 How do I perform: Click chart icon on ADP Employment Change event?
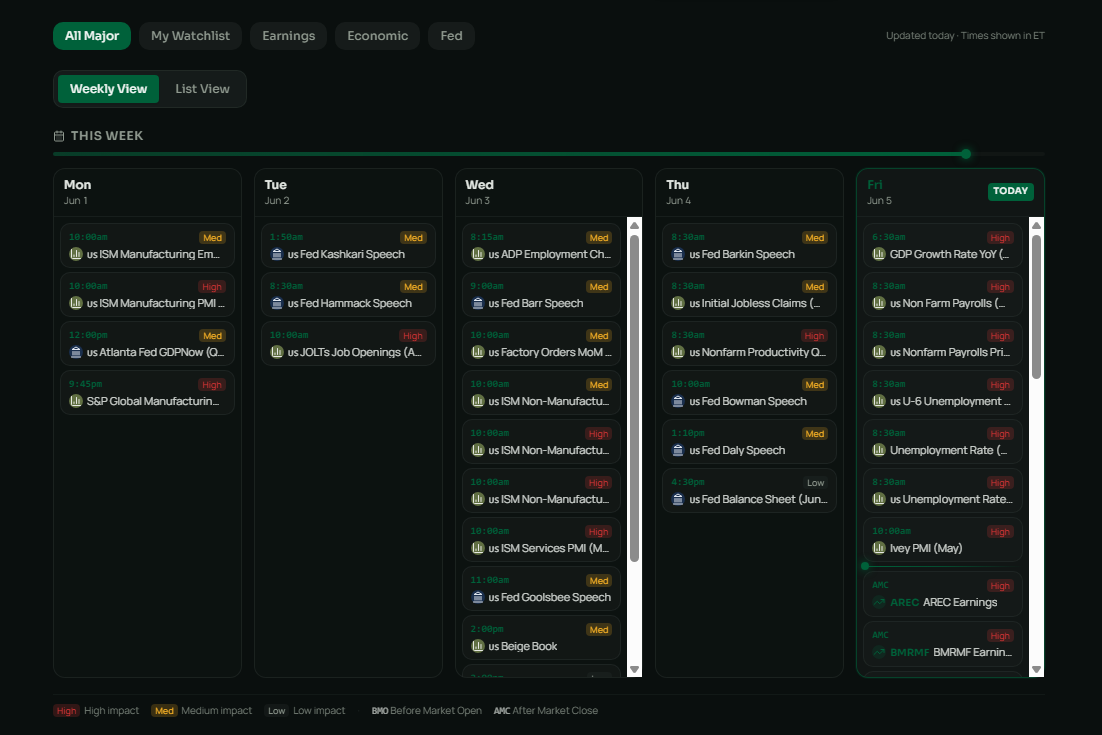[478, 254]
